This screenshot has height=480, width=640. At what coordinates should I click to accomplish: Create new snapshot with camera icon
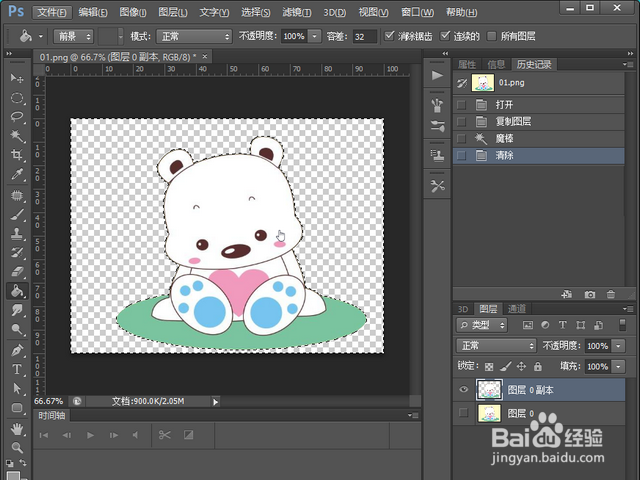click(x=589, y=294)
